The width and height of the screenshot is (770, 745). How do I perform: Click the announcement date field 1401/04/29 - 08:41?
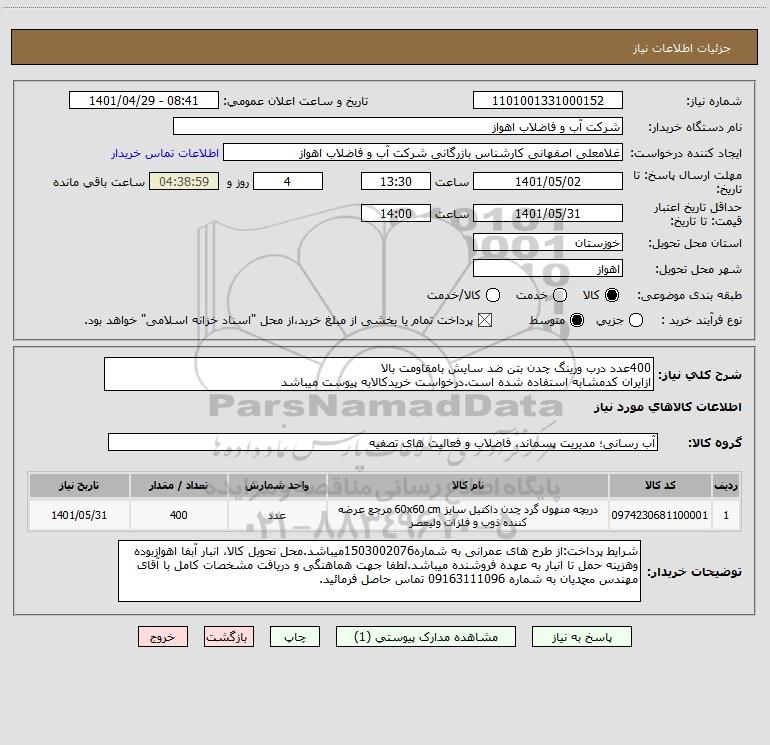click(143, 100)
